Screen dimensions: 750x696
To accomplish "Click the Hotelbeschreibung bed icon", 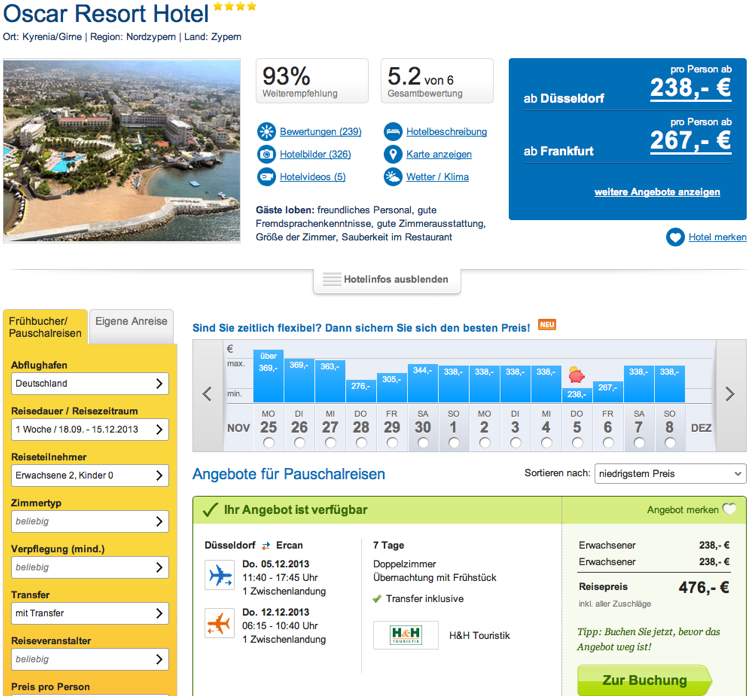I will (x=393, y=131).
